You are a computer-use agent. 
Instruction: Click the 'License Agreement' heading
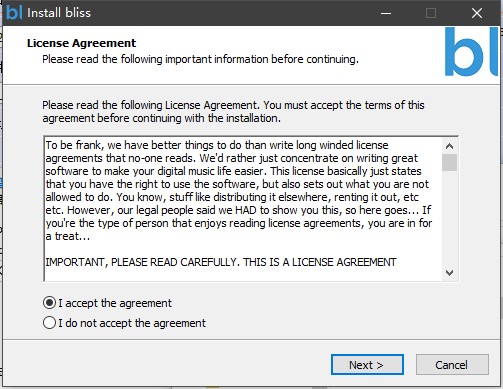(82, 43)
